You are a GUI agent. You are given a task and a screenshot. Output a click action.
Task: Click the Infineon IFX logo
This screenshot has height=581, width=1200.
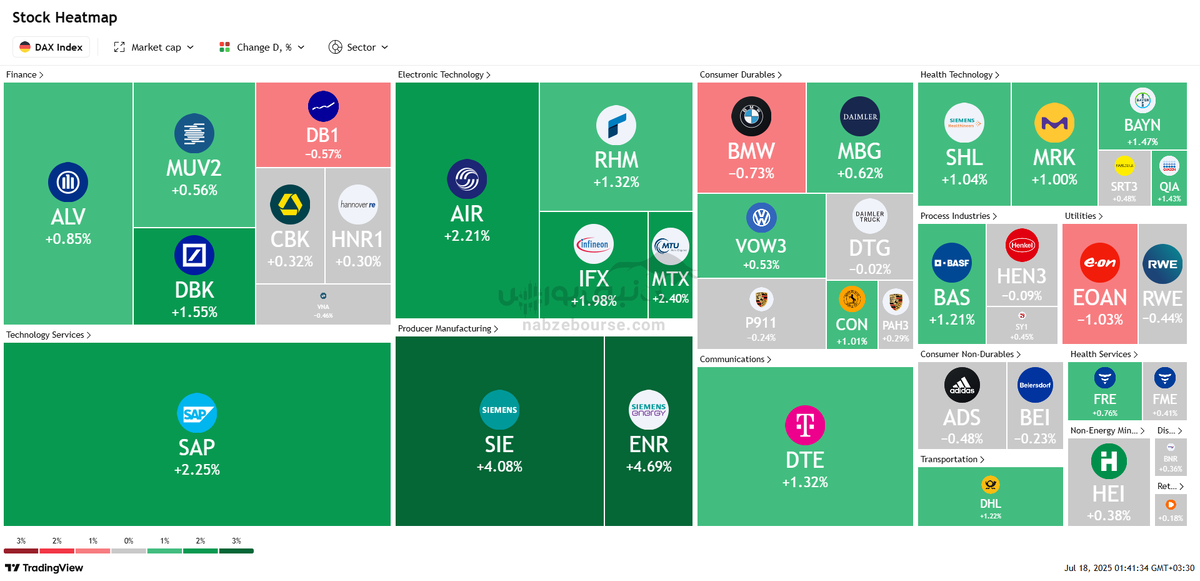[593, 245]
